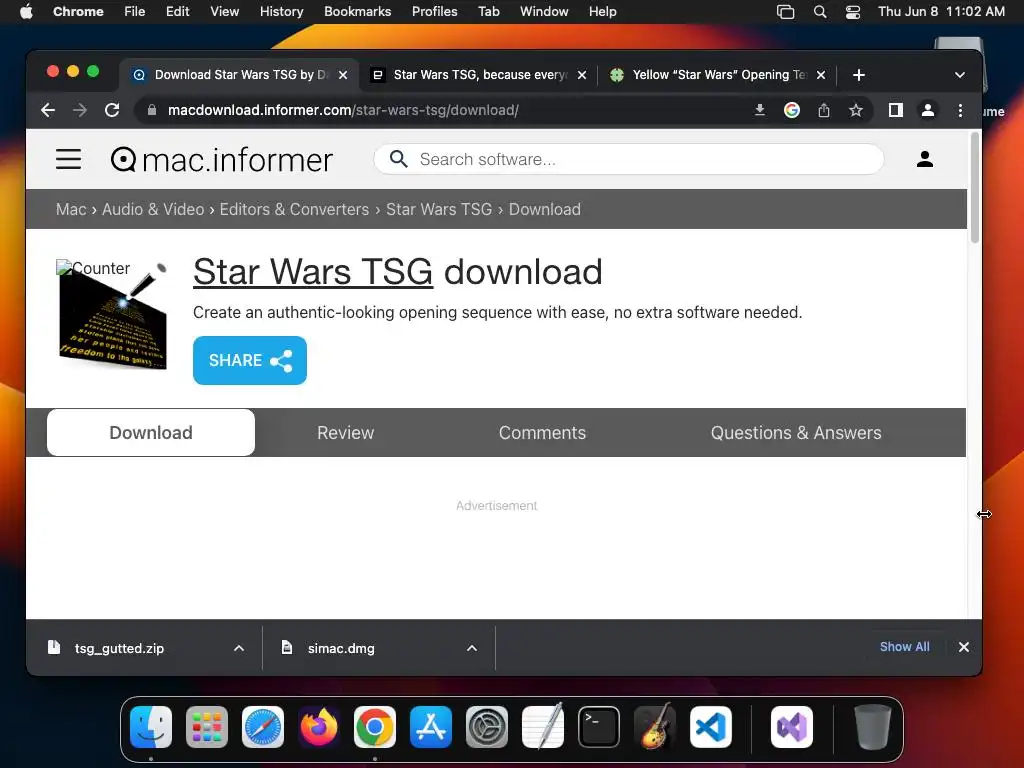This screenshot has width=1024, height=768.
Task: Open the Questions & Answers tab
Action: (x=796, y=432)
